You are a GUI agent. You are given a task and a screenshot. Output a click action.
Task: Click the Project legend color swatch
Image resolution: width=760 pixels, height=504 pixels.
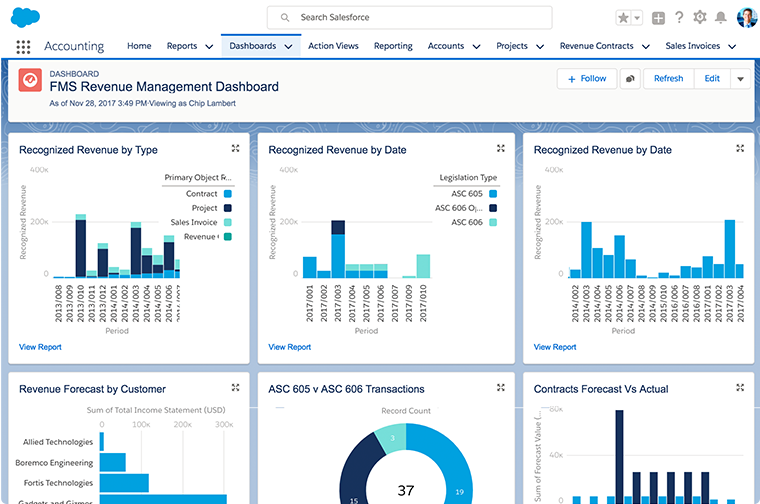(228, 208)
